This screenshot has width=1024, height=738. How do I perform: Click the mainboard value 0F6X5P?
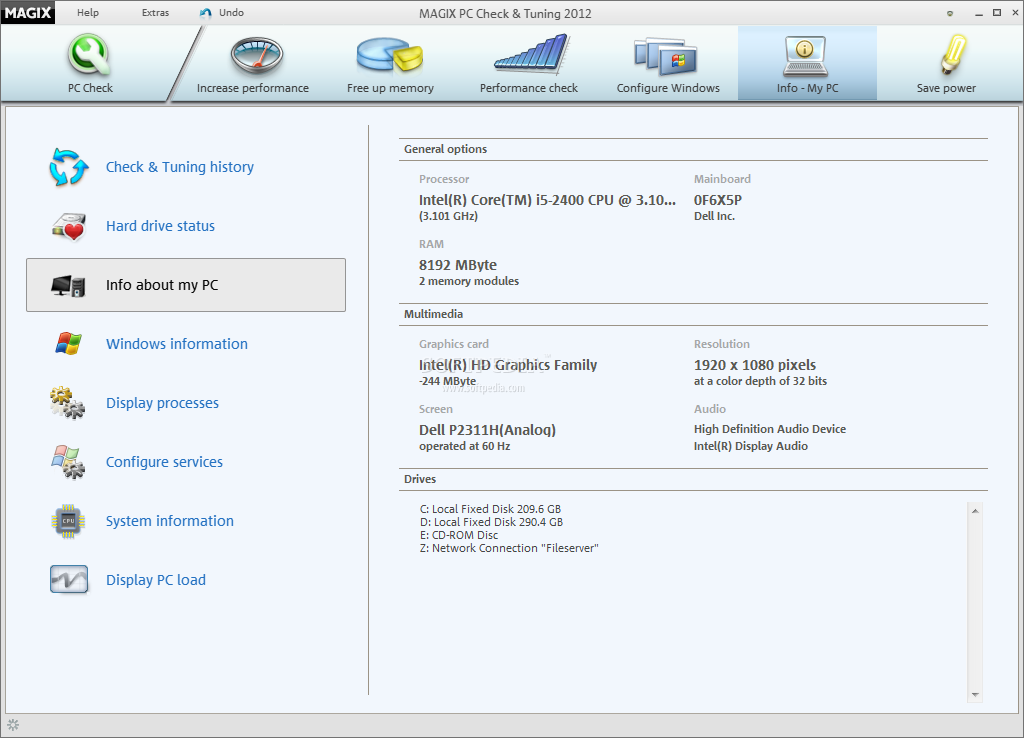pos(718,200)
